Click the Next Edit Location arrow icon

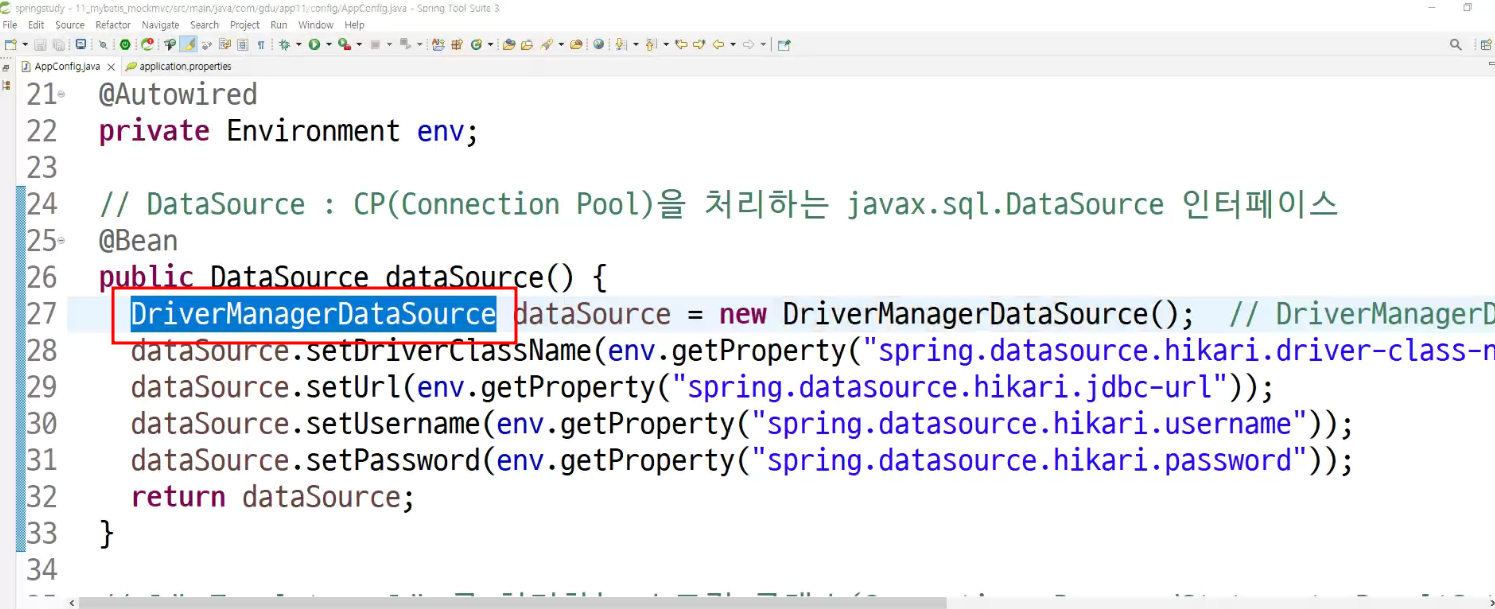click(699, 44)
